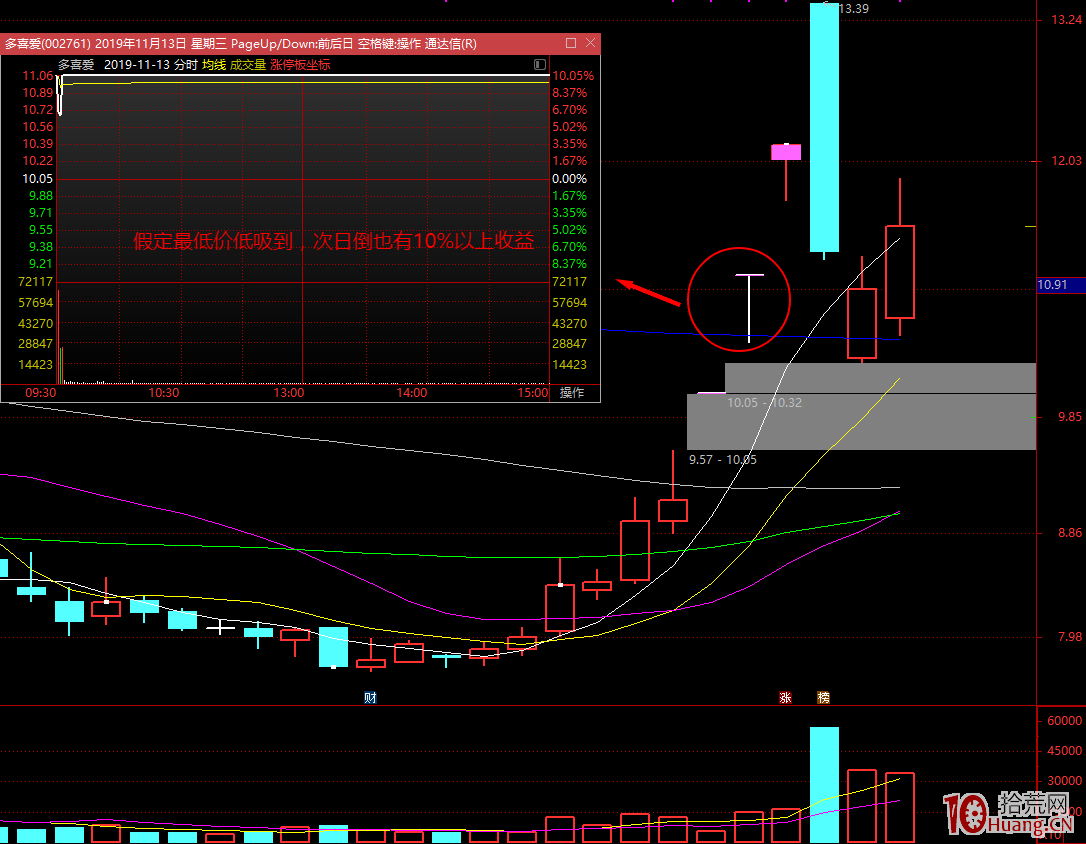Select the 15:00 time axis label
The width and height of the screenshot is (1086, 844).
pos(533,393)
